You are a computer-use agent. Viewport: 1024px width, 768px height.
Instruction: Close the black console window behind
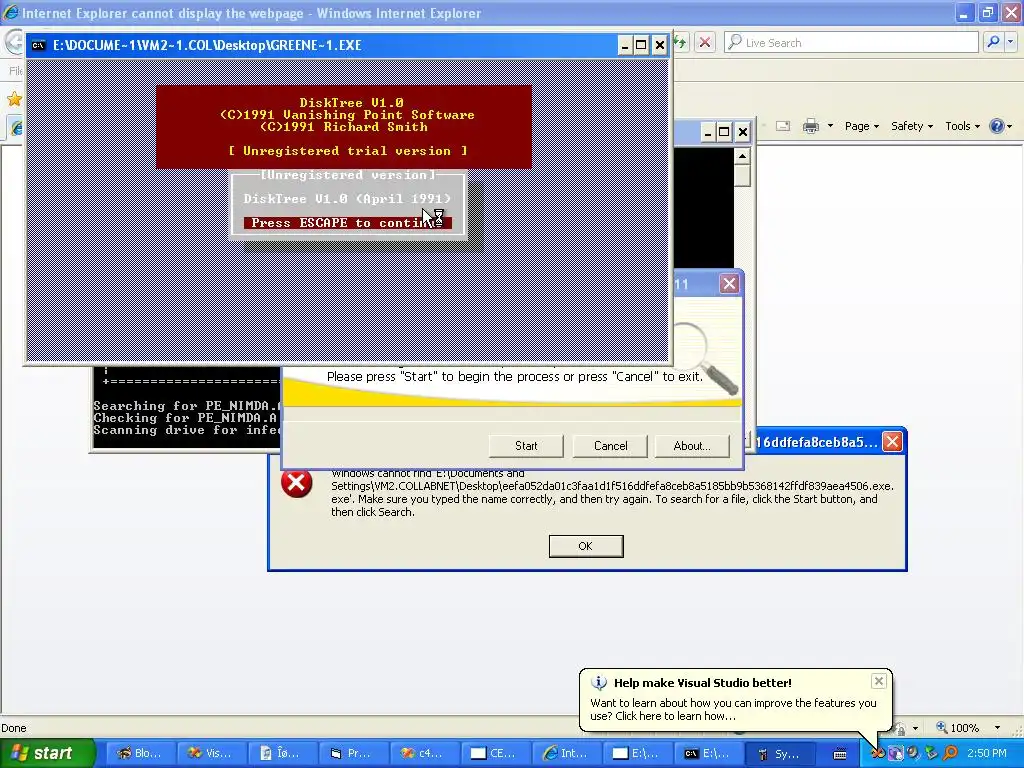click(x=743, y=133)
